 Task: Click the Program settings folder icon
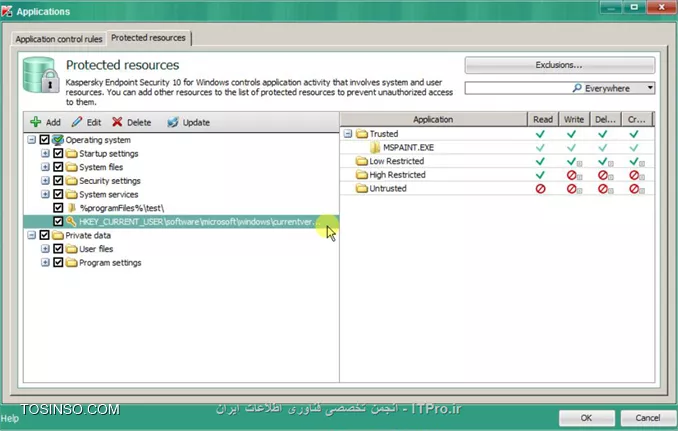[72, 262]
